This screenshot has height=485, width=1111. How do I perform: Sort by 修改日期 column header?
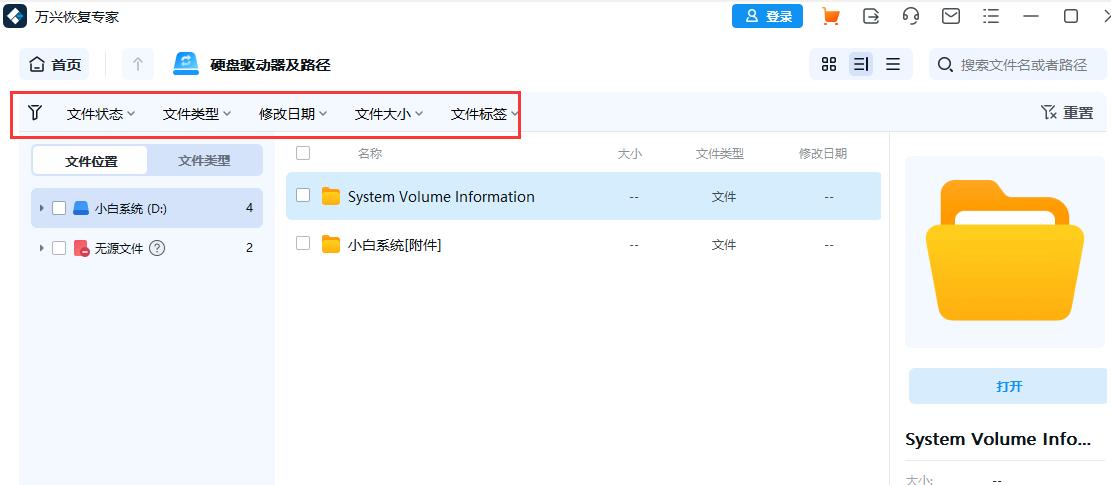click(823, 154)
